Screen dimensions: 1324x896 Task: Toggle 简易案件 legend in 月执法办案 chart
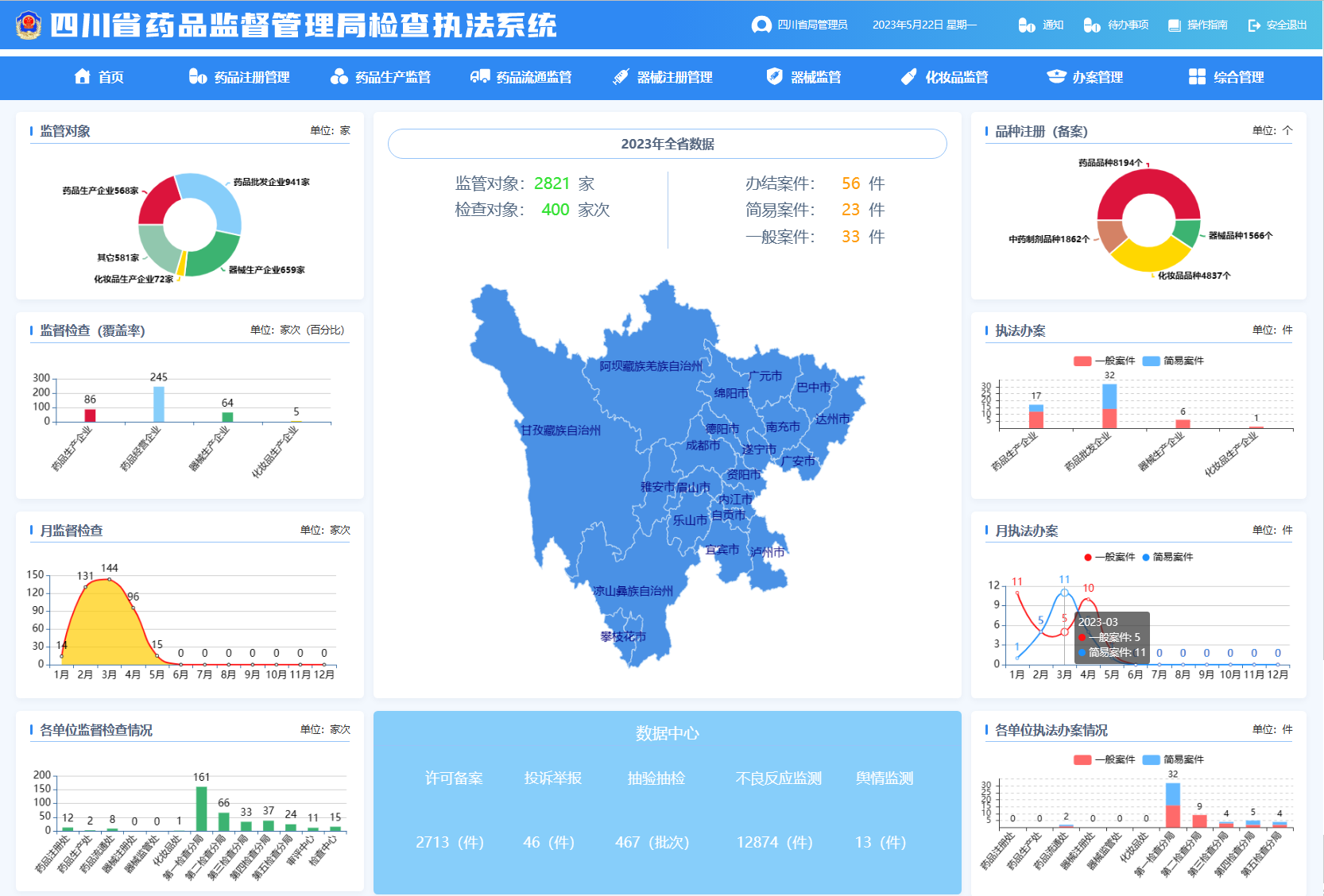pyautogui.click(x=1168, y=557)
